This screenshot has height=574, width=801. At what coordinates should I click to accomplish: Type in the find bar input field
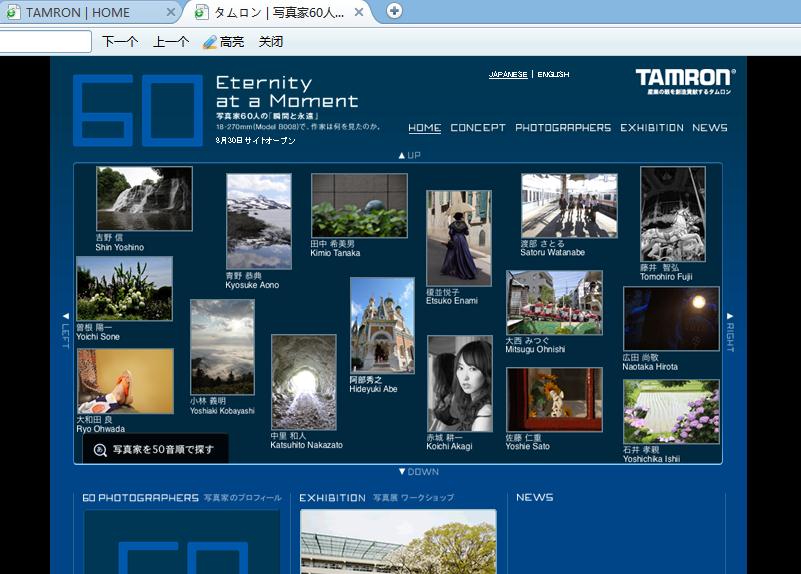click(x=45, y=42)
